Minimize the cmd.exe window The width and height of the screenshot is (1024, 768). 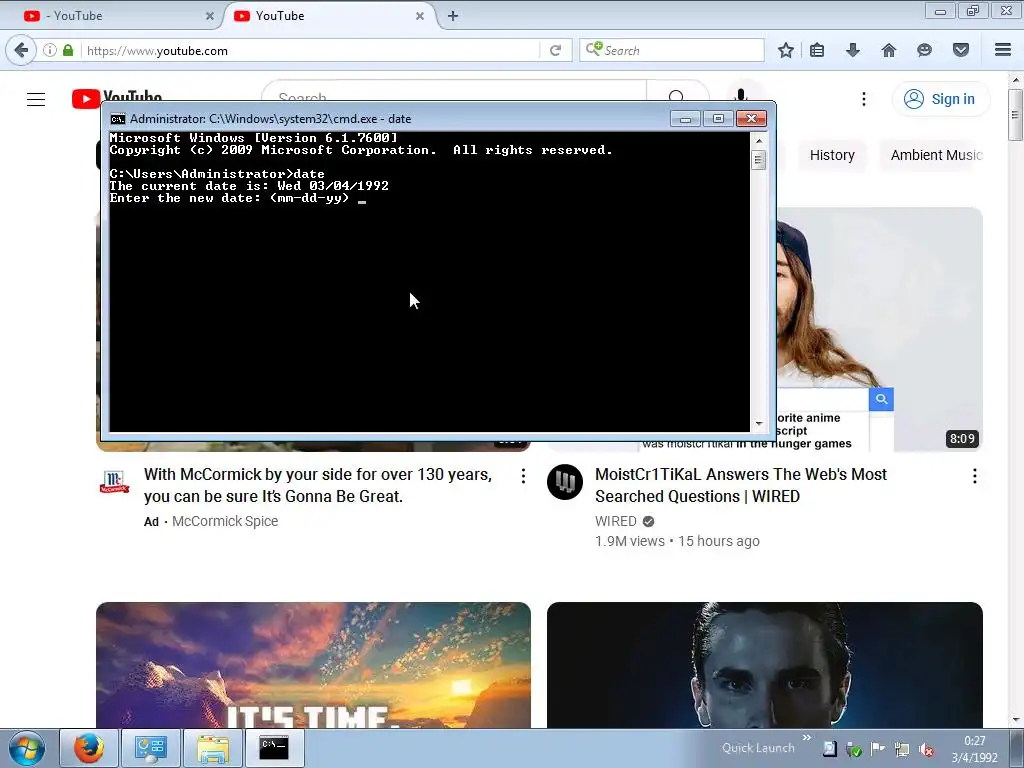click(685, 118)
